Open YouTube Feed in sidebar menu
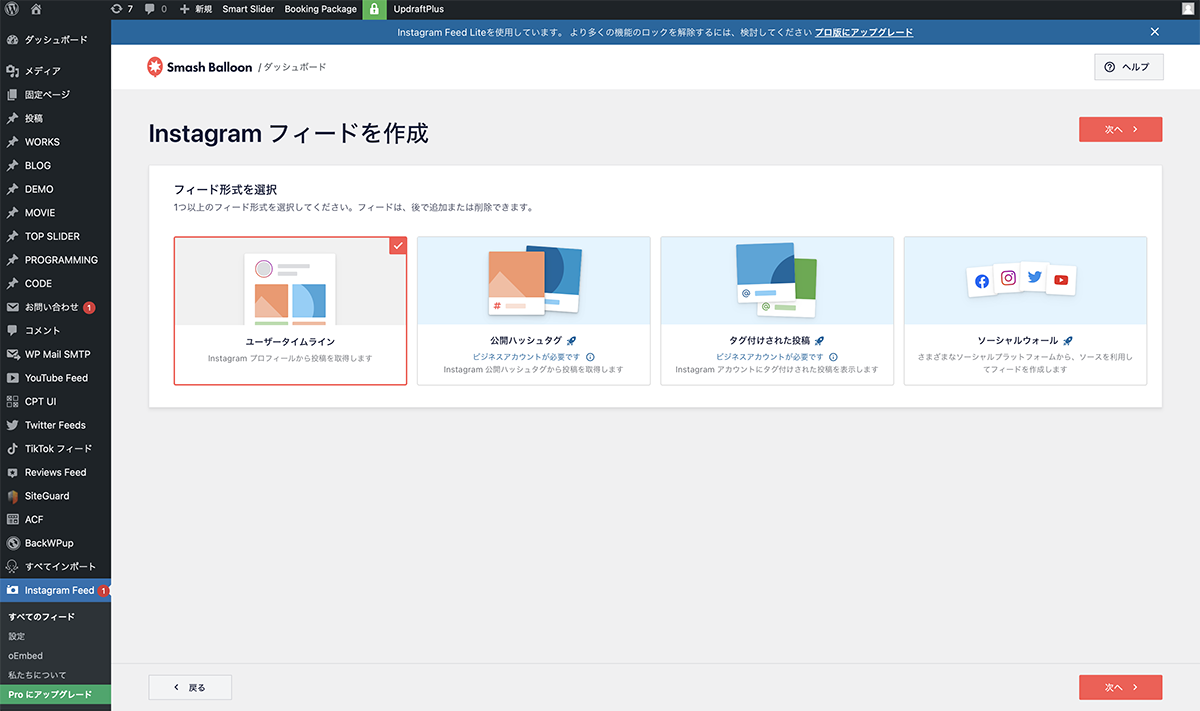 point(56,378)
